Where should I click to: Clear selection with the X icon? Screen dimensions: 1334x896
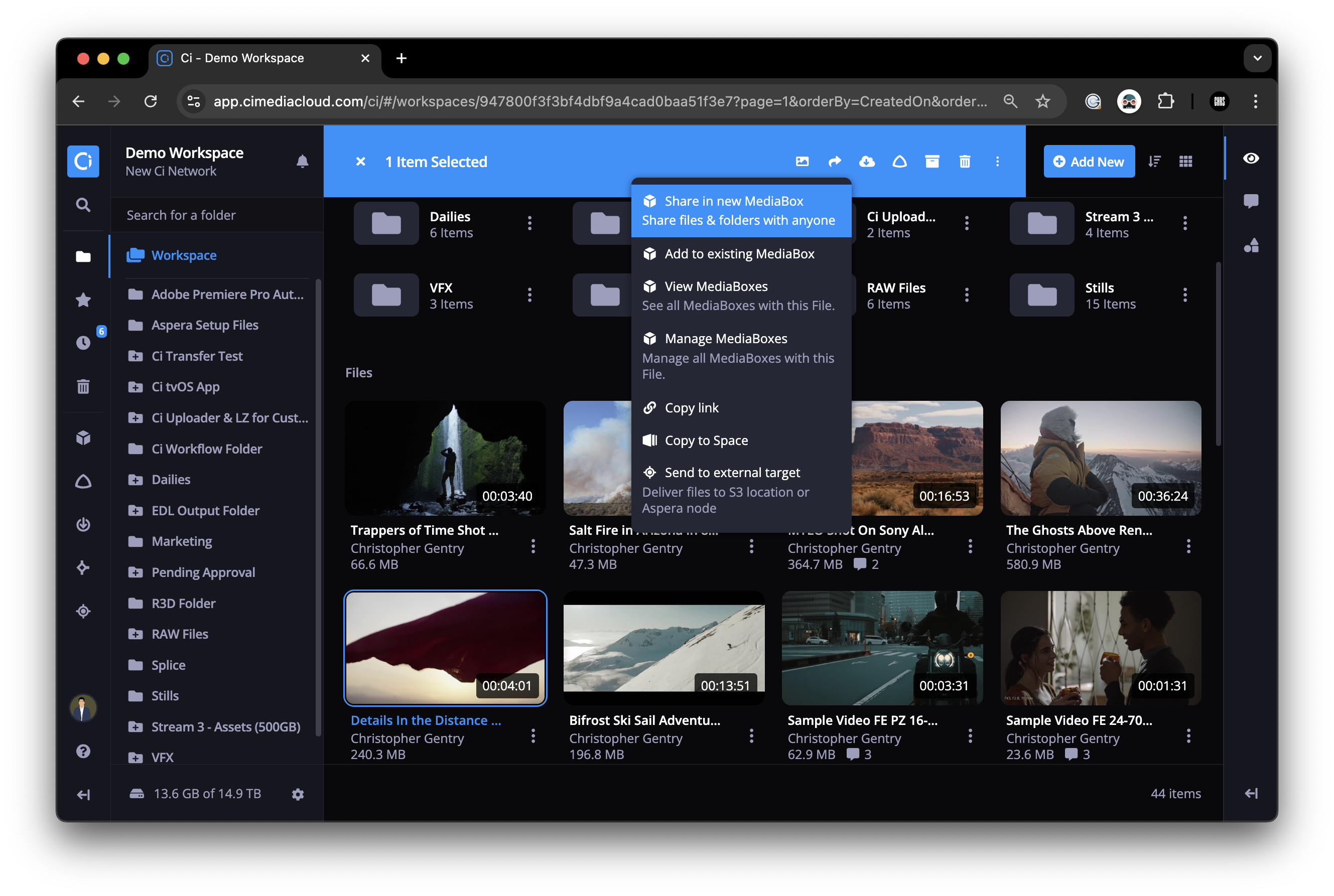click(x=361, y=162)
